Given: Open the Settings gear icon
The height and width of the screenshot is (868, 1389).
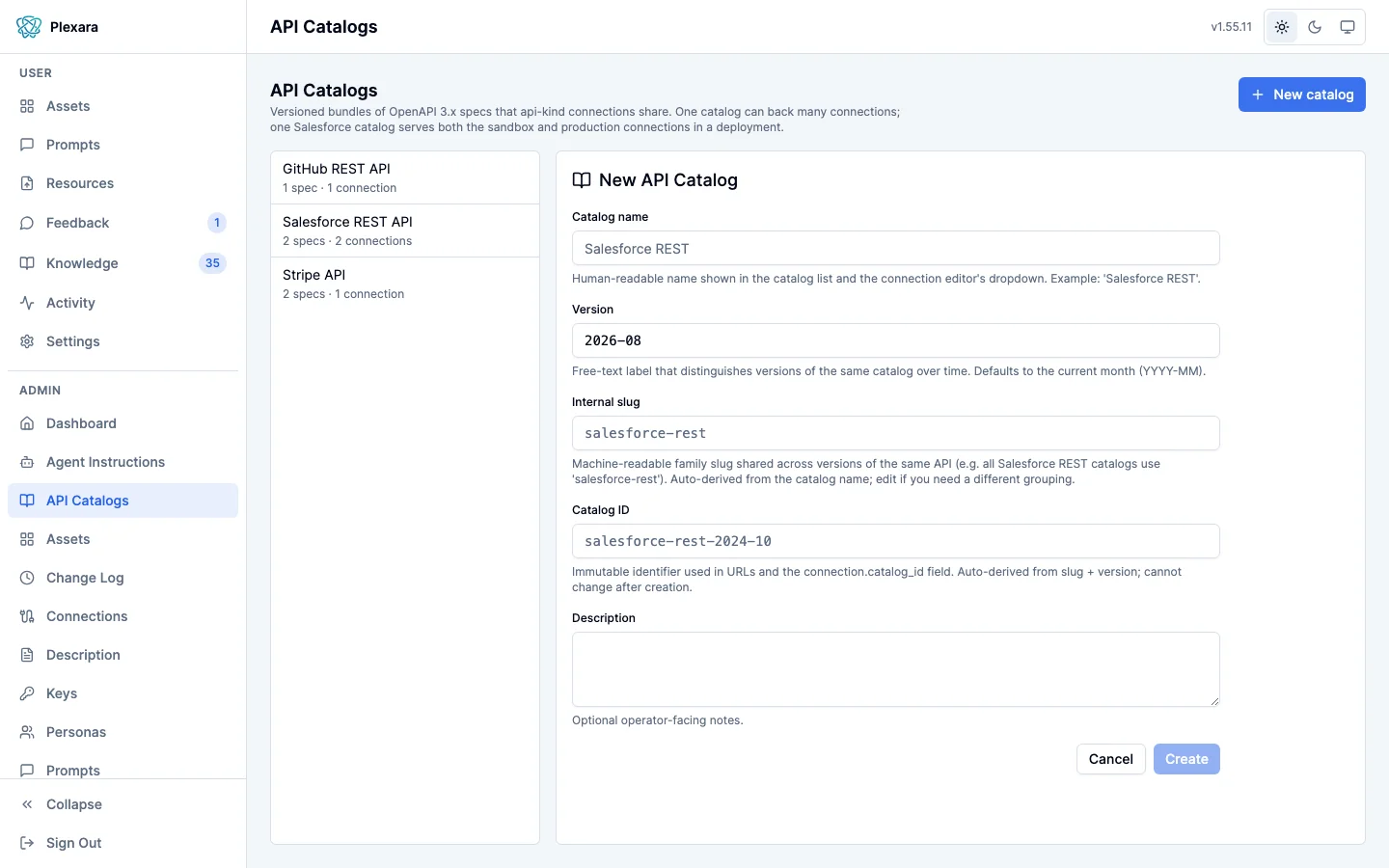Looking at the screenshot, I should point(27,341).
